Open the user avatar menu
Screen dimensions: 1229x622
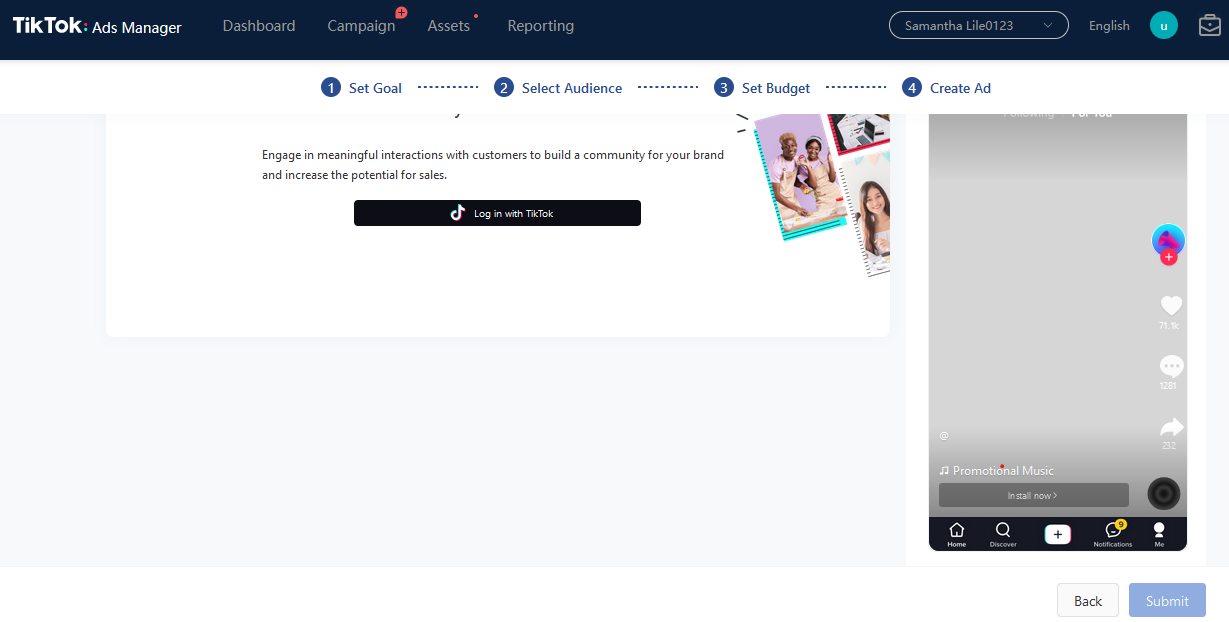(x=1164, y=26)
